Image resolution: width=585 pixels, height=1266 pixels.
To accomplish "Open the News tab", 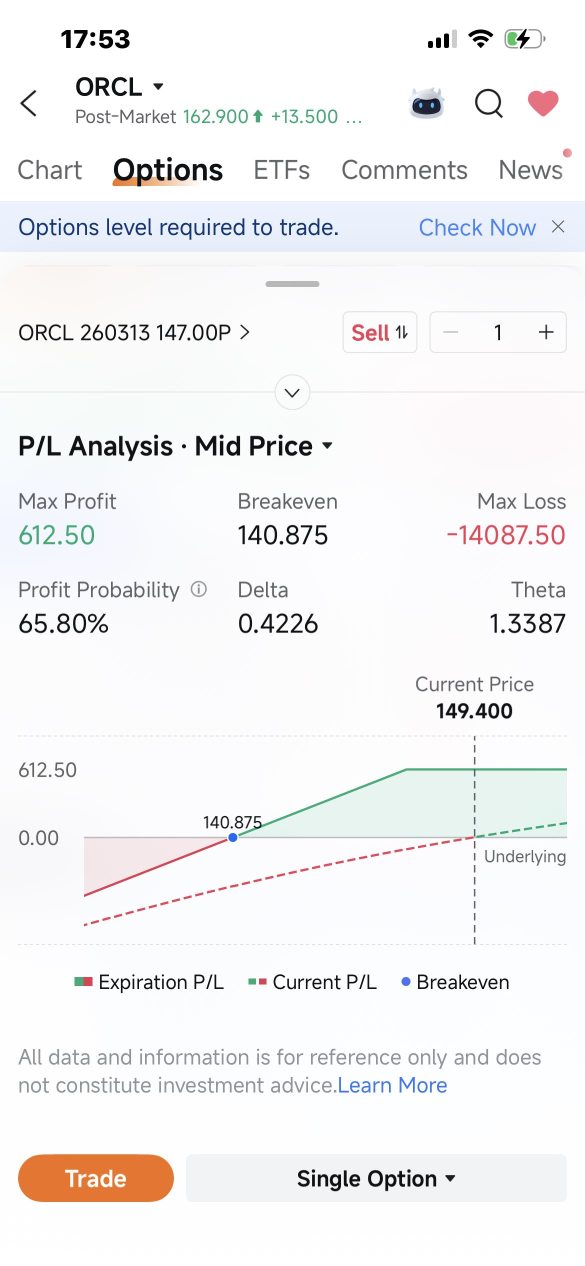I will click(x=531, y=170).
